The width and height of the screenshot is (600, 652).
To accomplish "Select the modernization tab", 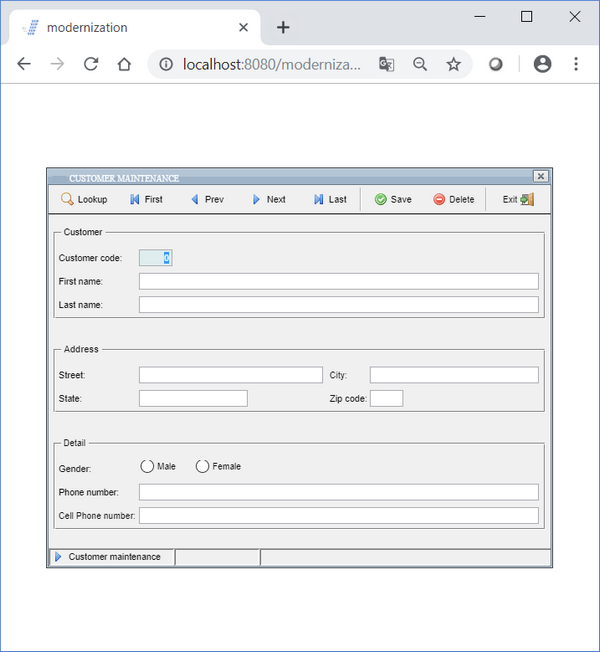I will tap(135, 27).
